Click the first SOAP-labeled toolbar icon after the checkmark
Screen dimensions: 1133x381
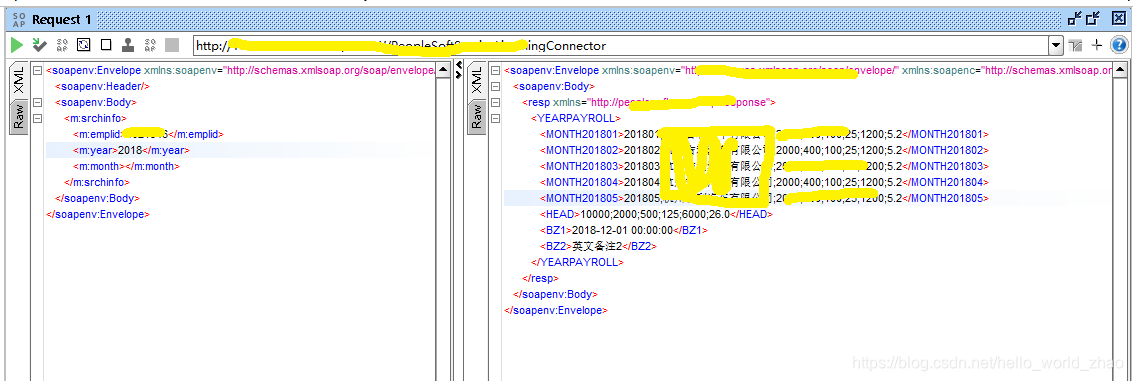pyautogui.click(x=62, y=46)
